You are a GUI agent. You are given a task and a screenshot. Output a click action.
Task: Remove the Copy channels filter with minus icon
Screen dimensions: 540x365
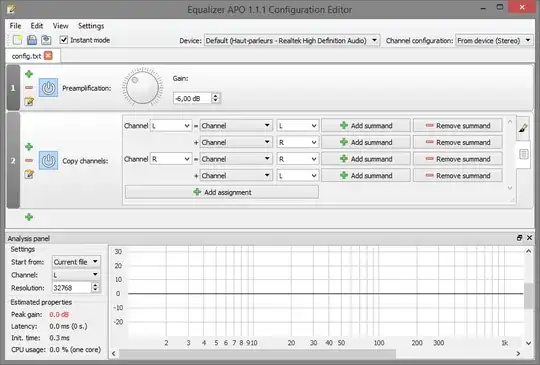pyautogui.click(x=29, y=160)
